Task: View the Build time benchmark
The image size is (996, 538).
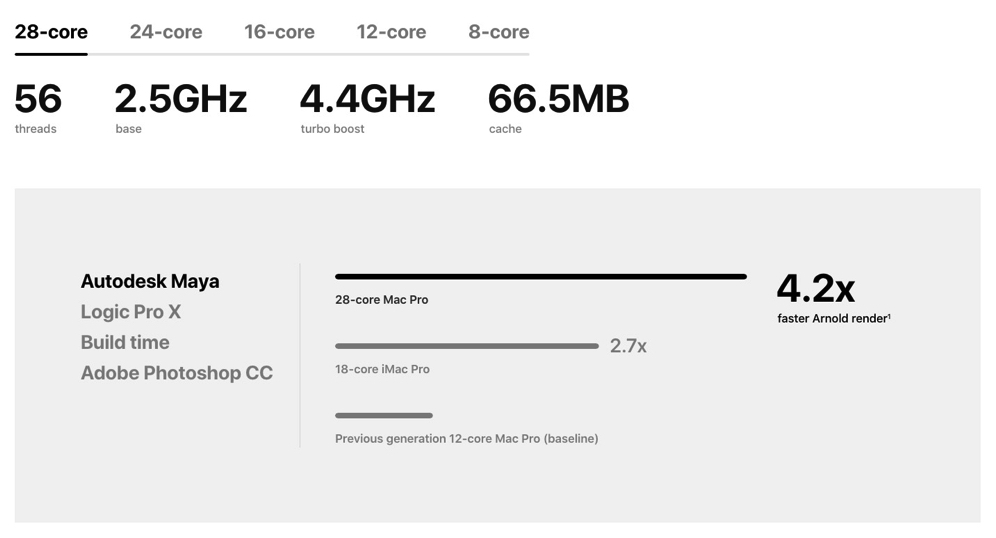Action: 125,342
